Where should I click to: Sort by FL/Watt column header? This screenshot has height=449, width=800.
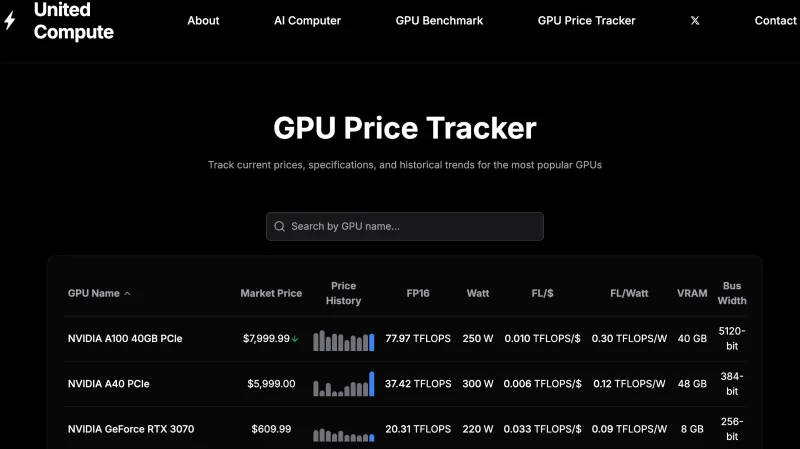coord(629,293)
